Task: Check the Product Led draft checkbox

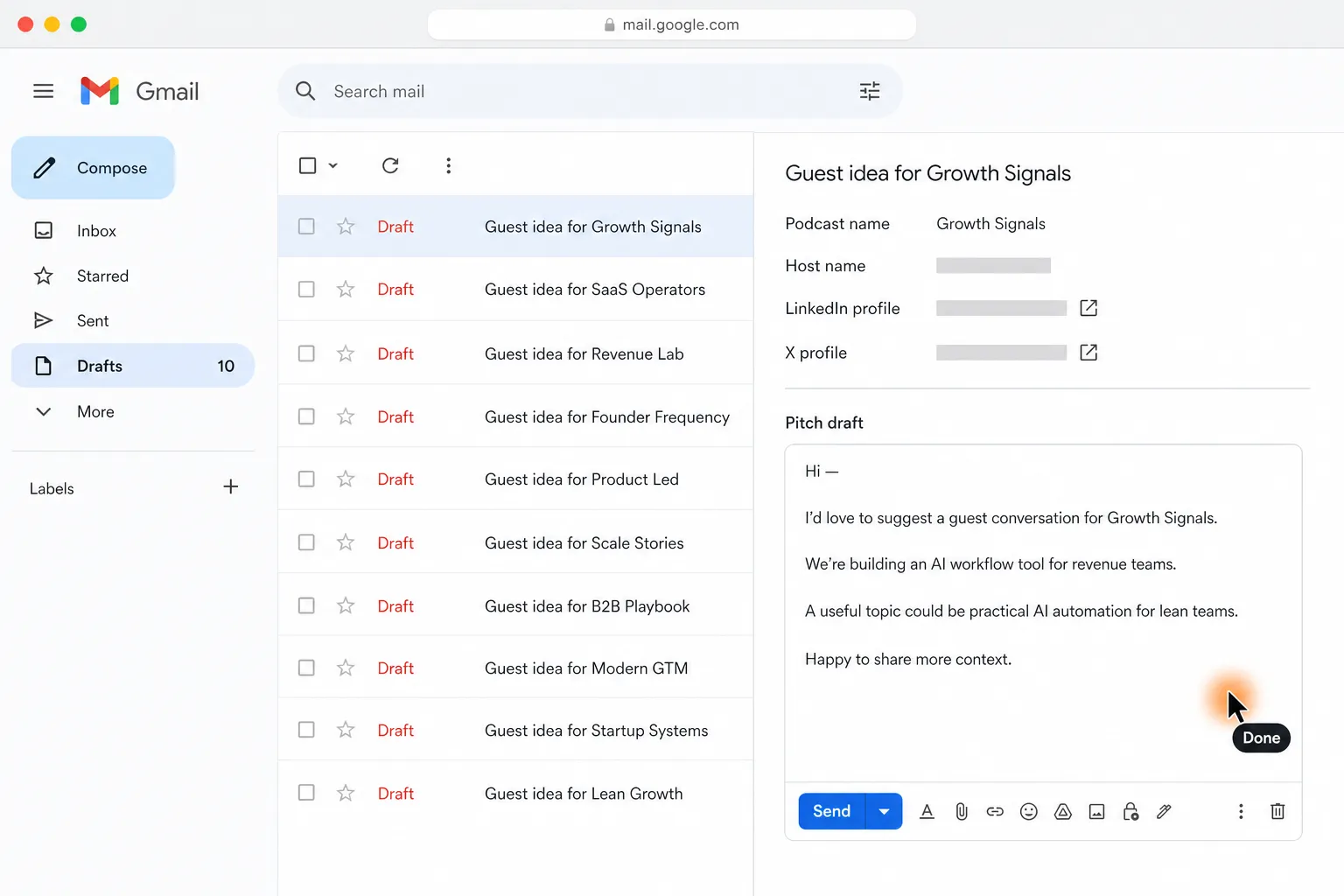Action: coord(306,479)
